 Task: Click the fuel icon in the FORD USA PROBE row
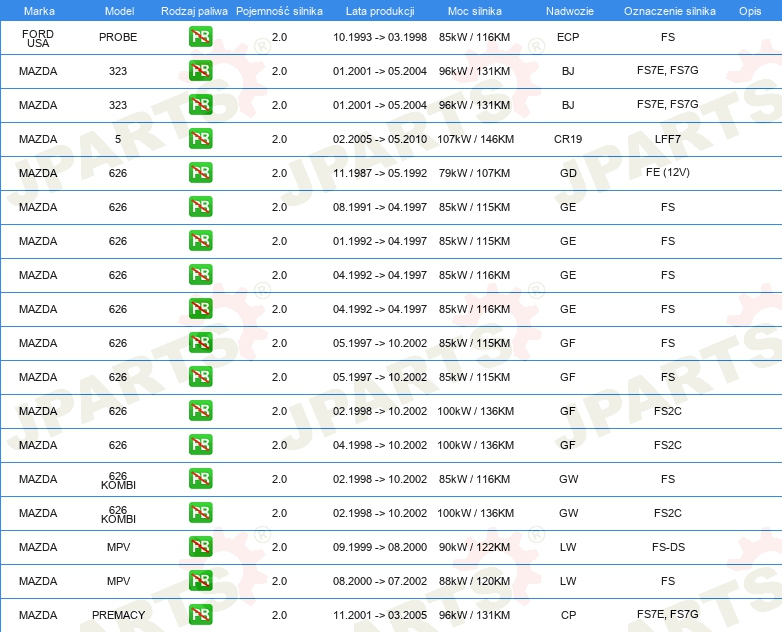pos(200,37)
